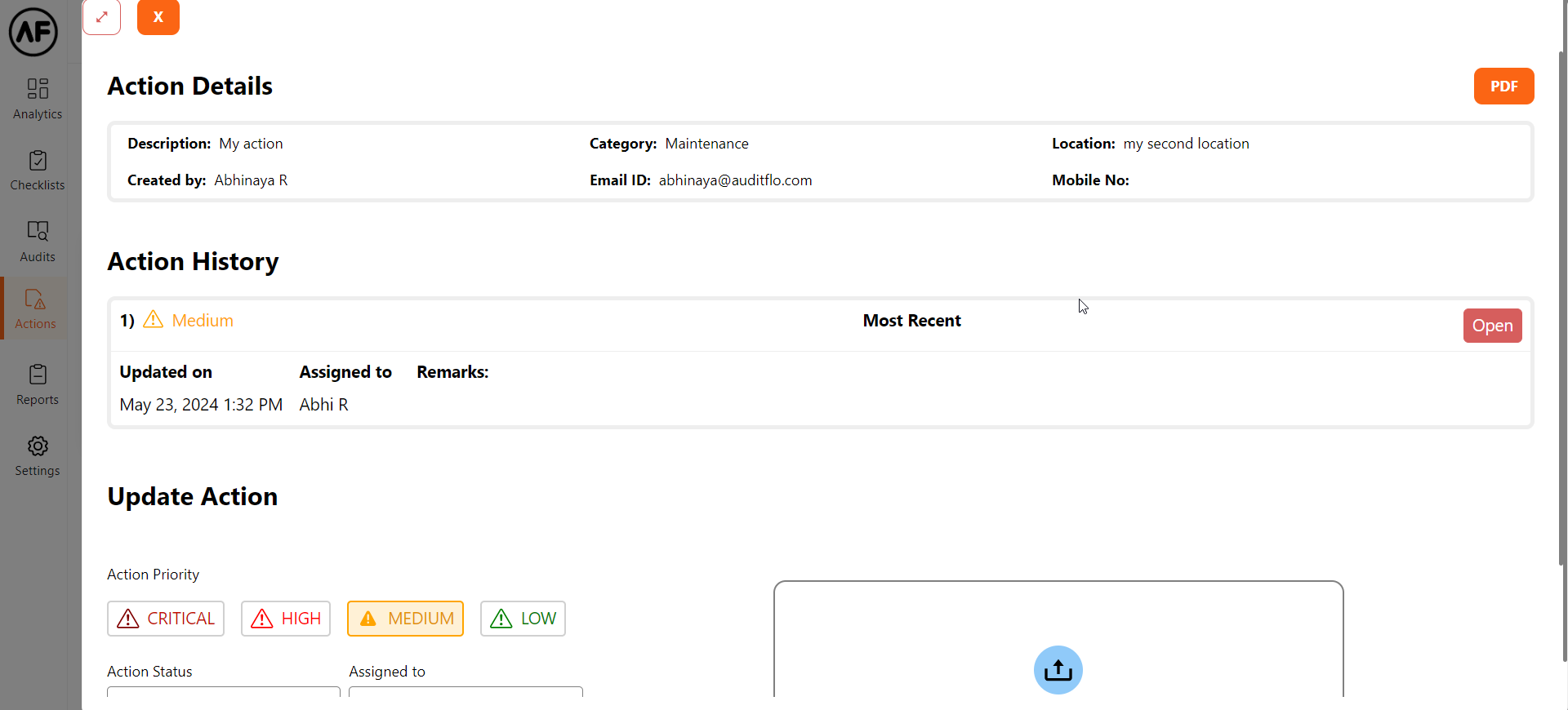Set action priority to CRITICAL
Image resolution: width=1568 pixels, height=710 pixels.
[166, 619]
